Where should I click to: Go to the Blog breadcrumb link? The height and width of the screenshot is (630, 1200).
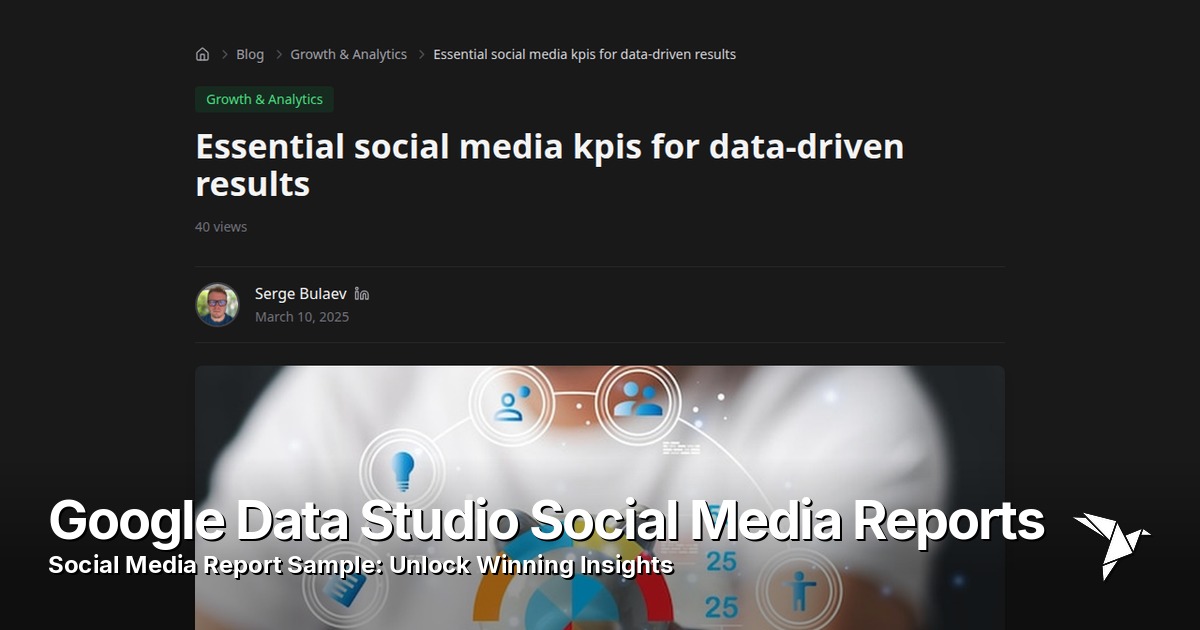[x=250, y=54]
